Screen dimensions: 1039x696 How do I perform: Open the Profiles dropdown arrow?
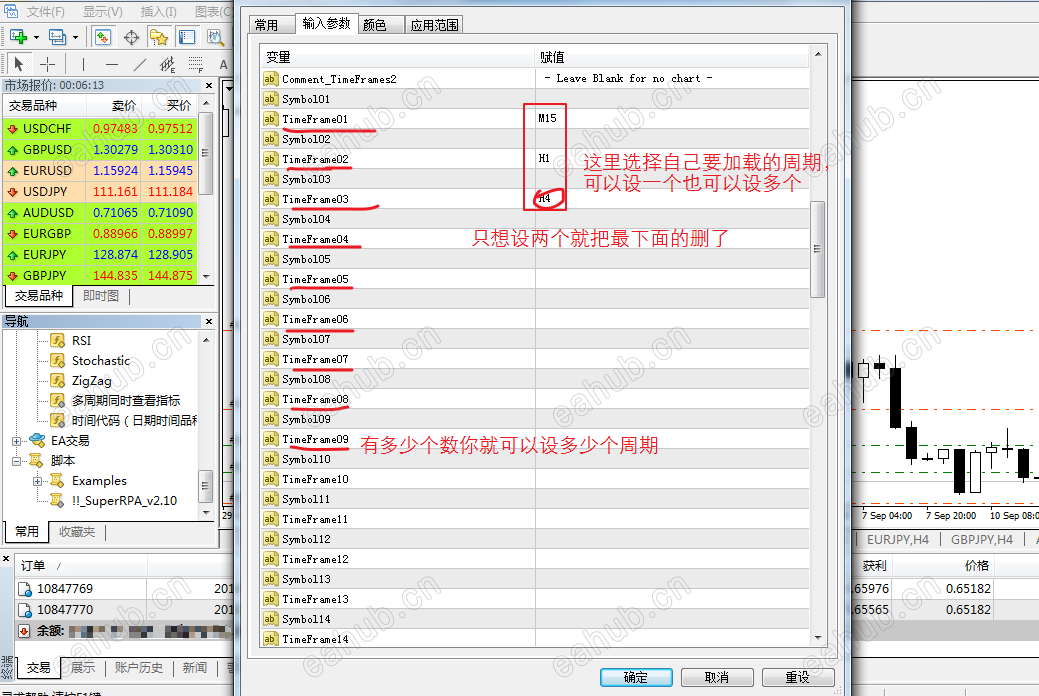[76, 38]
